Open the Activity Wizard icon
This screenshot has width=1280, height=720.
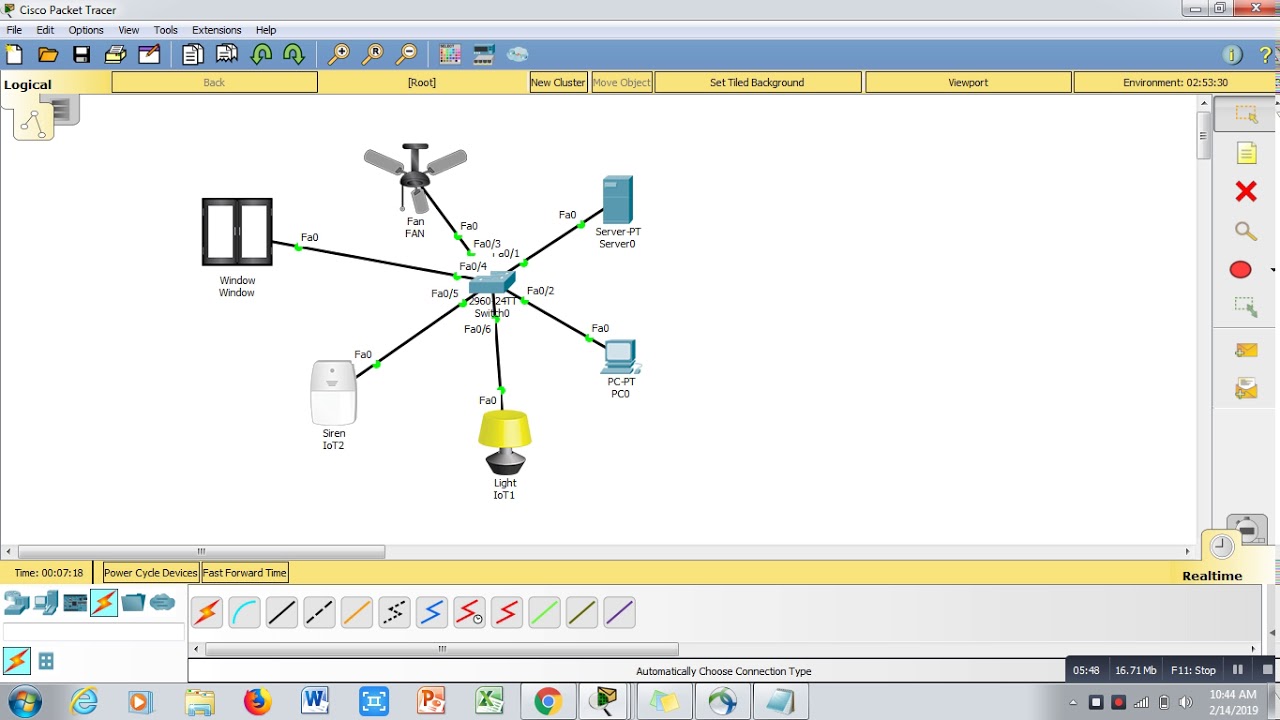pos(149,54)
